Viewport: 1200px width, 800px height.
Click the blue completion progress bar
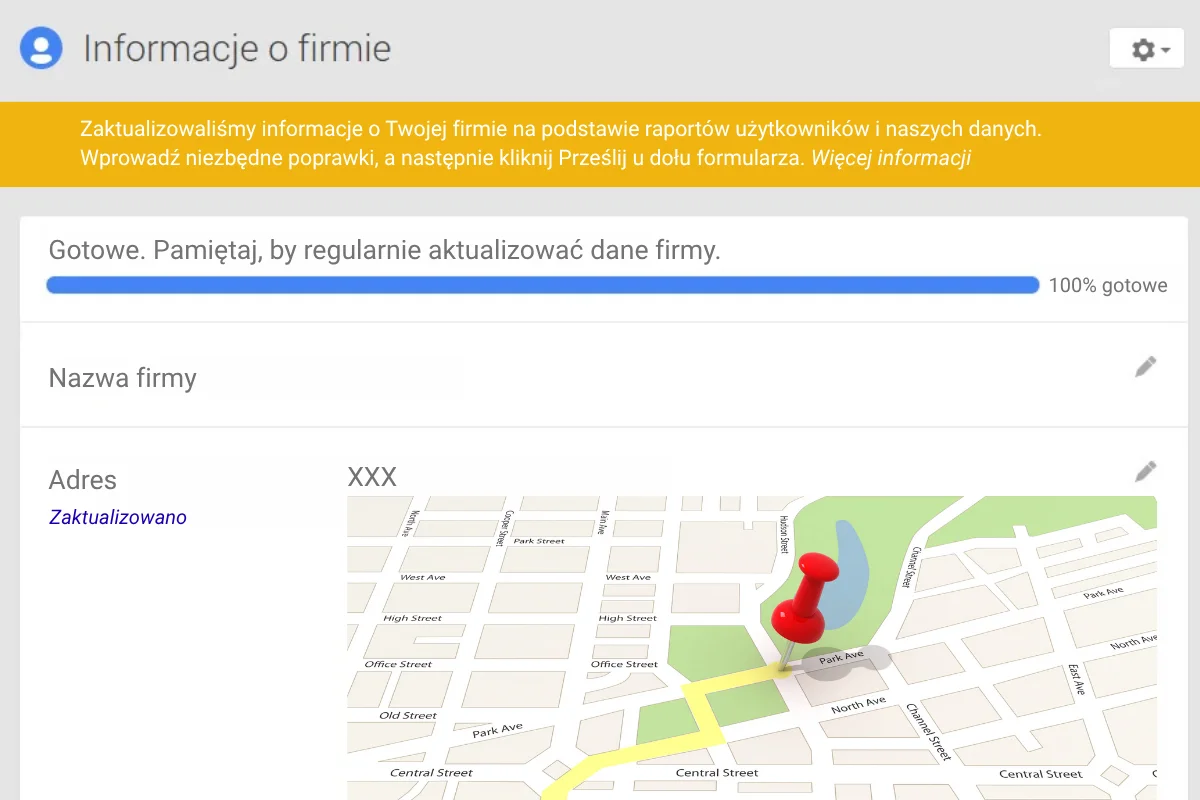pos(542,286)
